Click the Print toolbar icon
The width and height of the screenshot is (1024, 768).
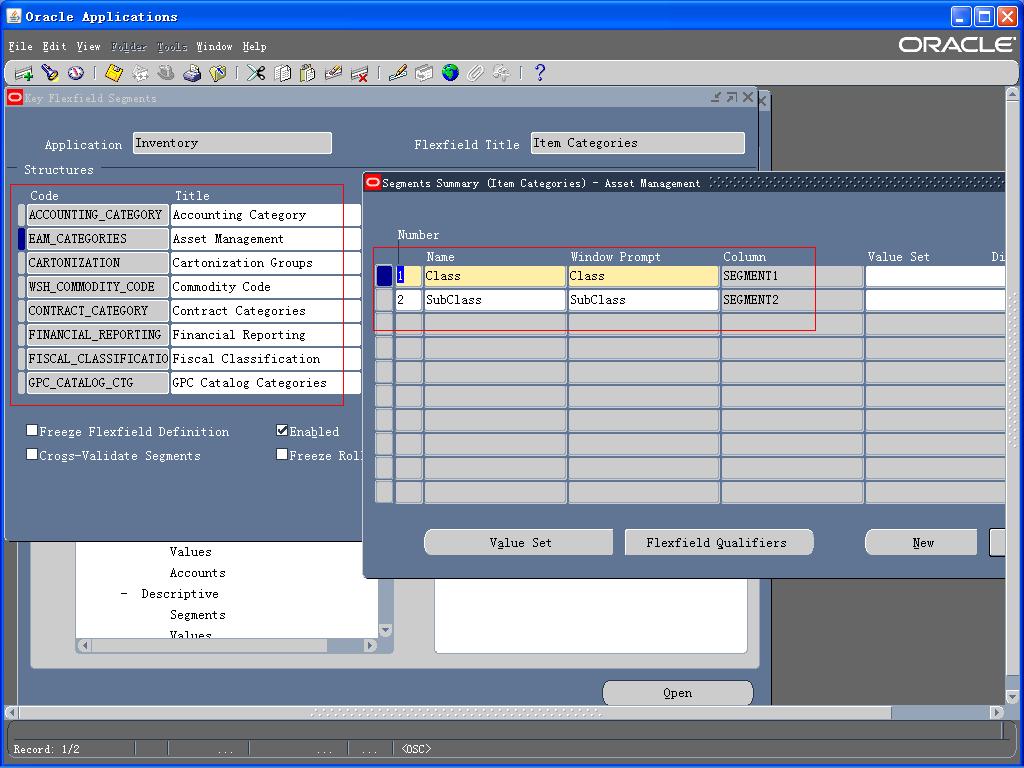191,73
